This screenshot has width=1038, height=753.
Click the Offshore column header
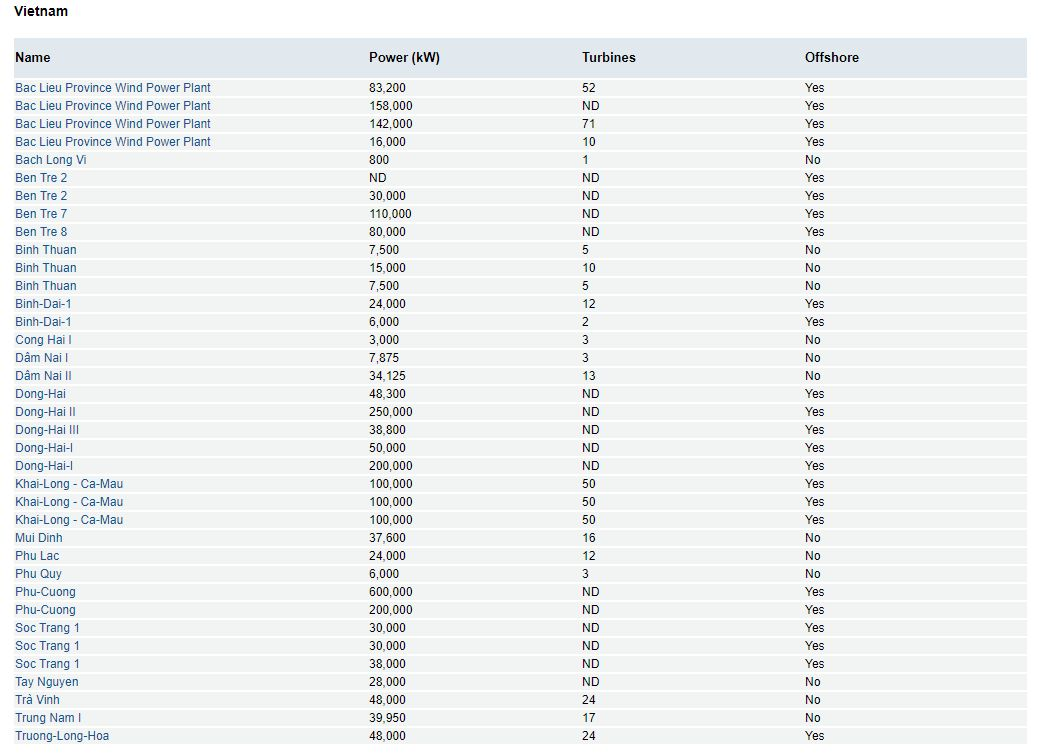coord(831,58)
